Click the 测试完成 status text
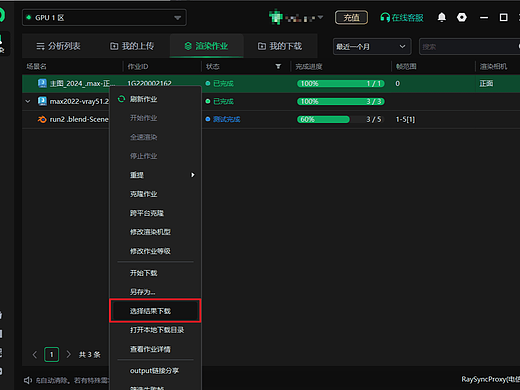Image resolution: width=520 pixels, height=390 pixels. coord(227,119)
